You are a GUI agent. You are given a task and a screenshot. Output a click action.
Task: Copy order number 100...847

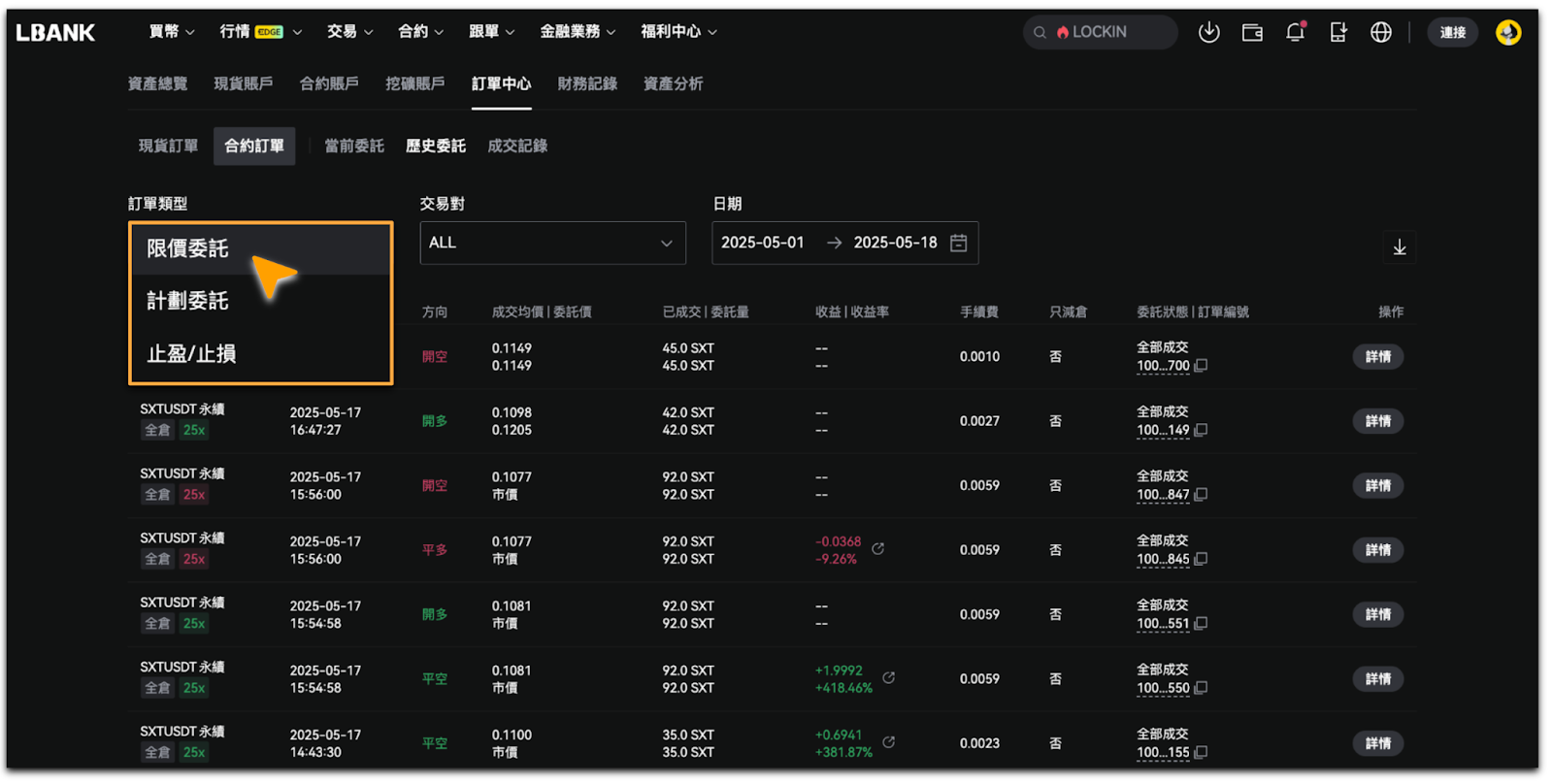pyautogui.click(x=1201, y=495)
